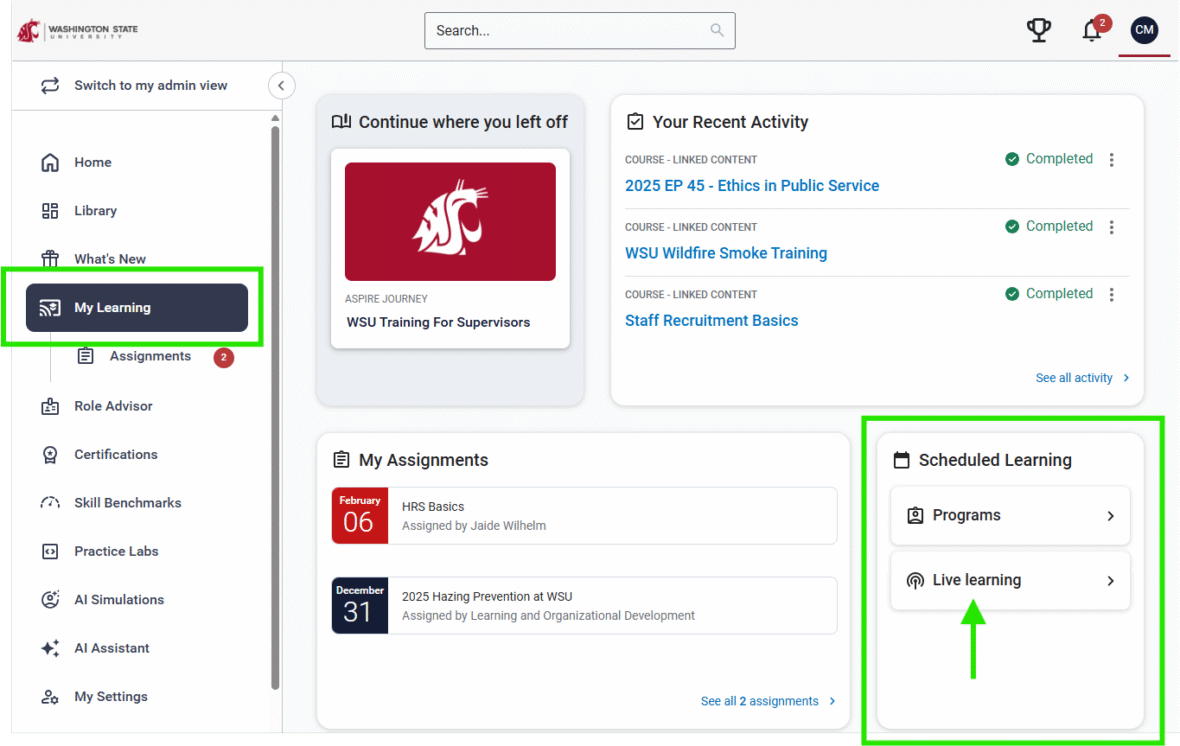Click the search magnifier icon
Viewport: 1180px width, 746px height.
pyautogui.click(x=717, y=31)
